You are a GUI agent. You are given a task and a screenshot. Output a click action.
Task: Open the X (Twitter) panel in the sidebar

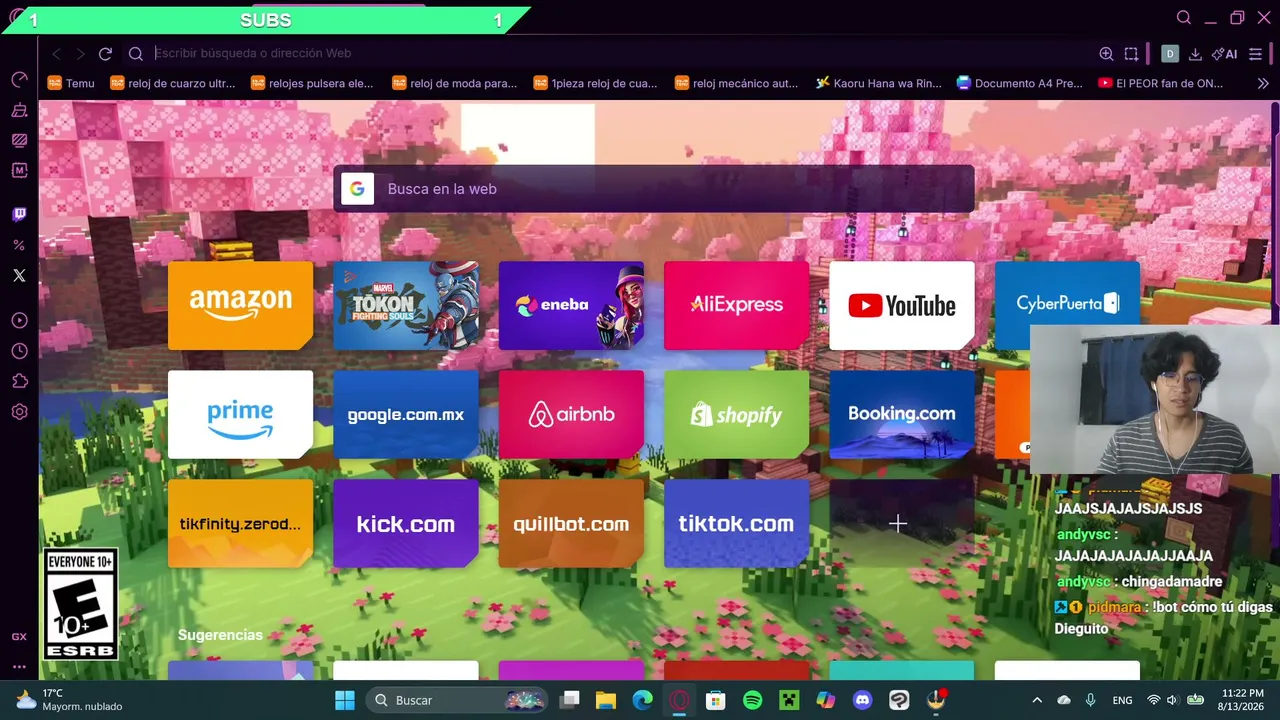[19, 275]
